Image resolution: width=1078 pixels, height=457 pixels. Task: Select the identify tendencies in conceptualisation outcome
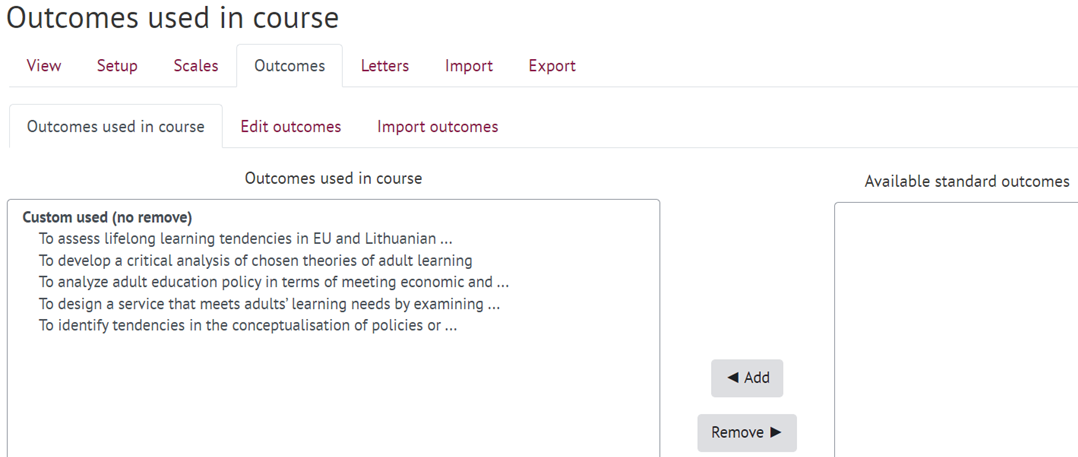point(248,325)
